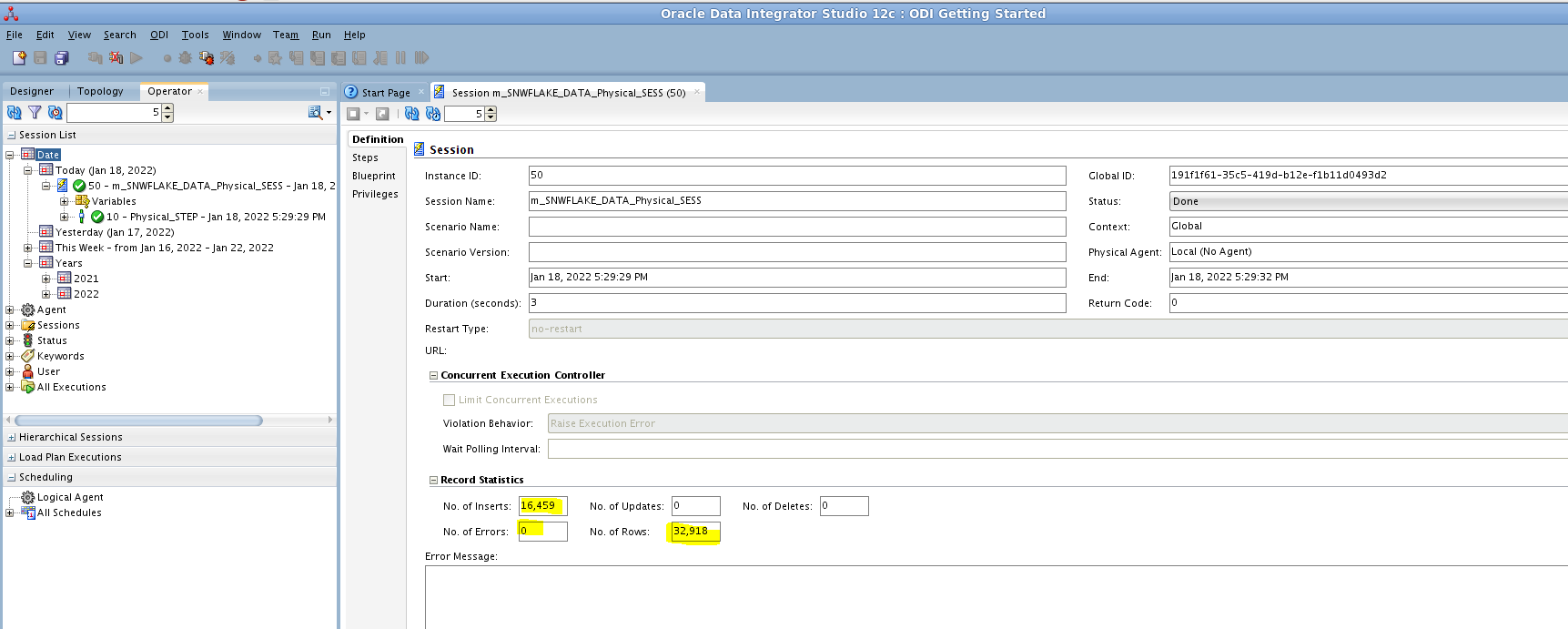
Task: Click the All Schedules calendar icon
Action: (x=27, y=512)
